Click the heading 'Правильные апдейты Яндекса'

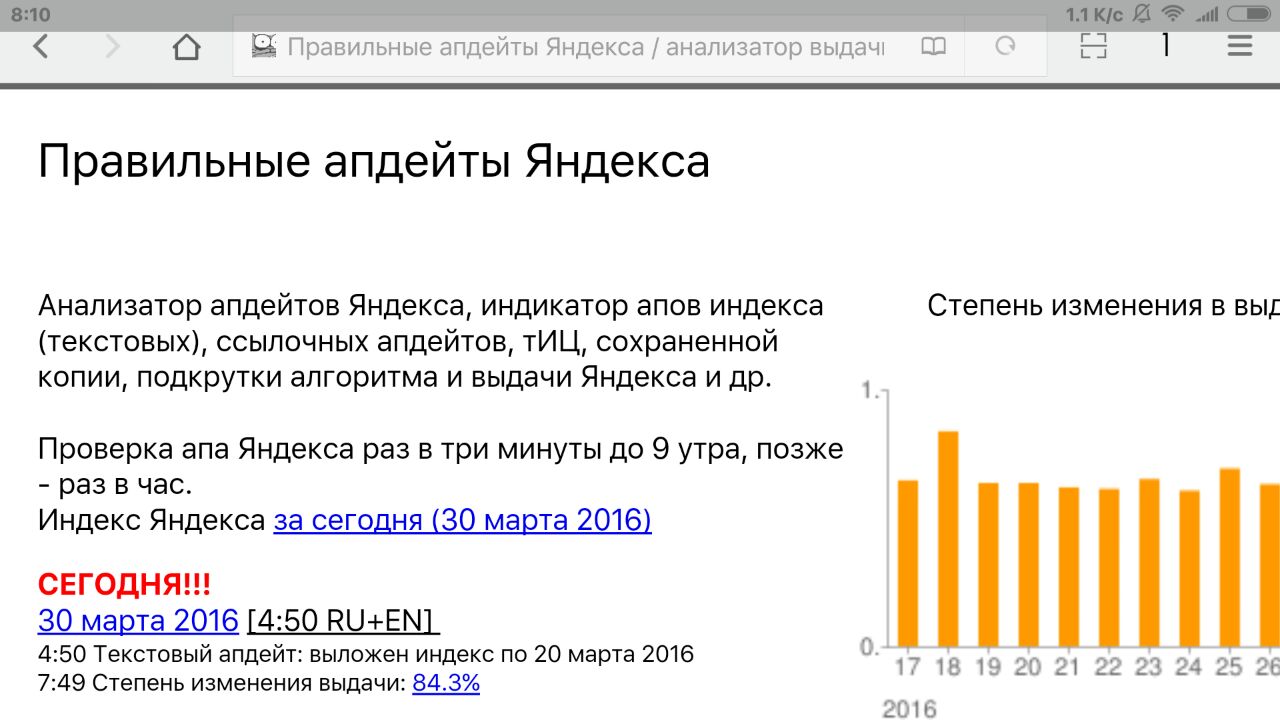pos(374,161)
